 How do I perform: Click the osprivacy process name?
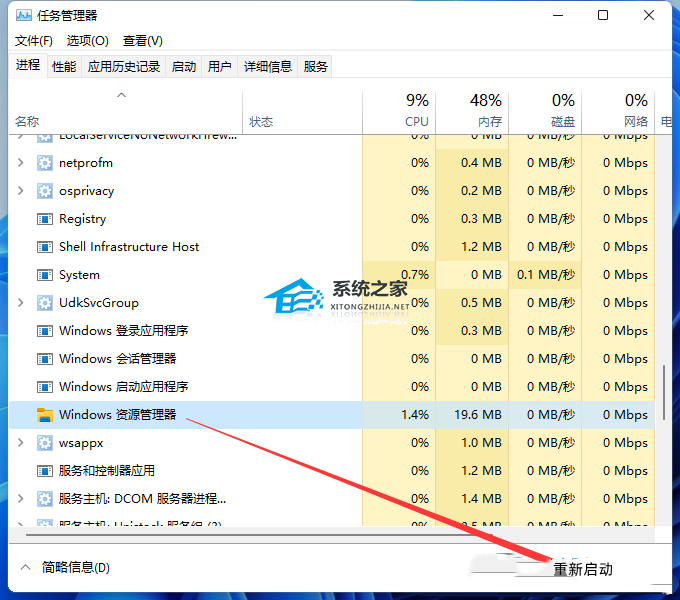pos(87,191)
